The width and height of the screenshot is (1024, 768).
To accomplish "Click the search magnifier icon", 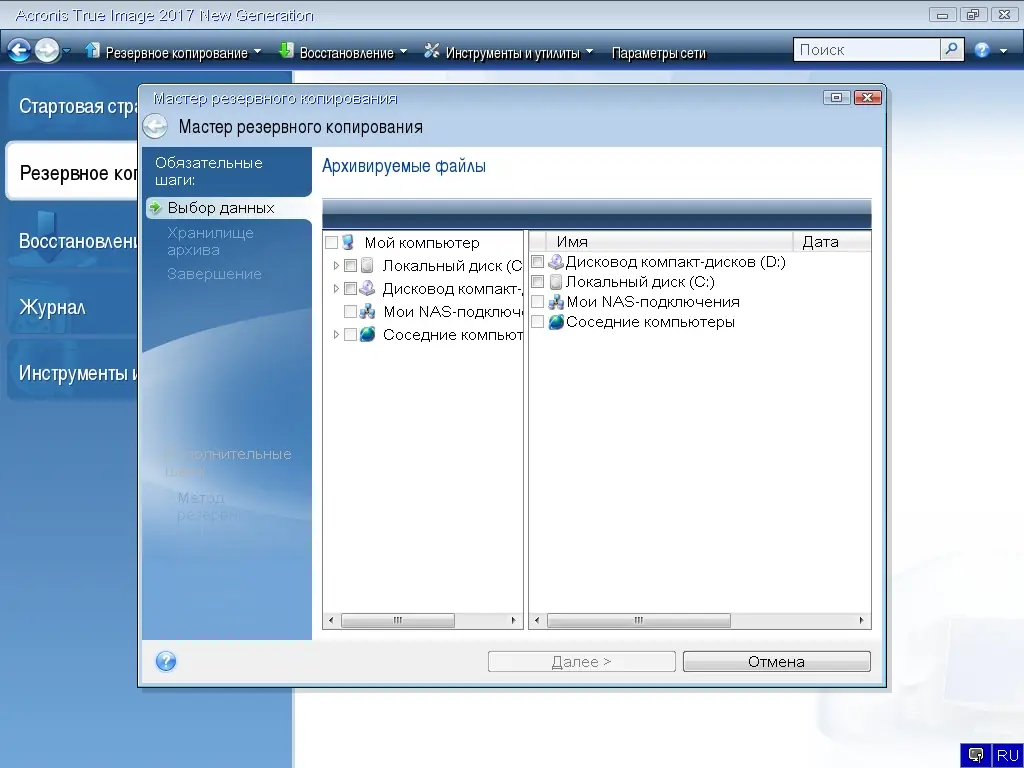I will [x=952, y=49].
